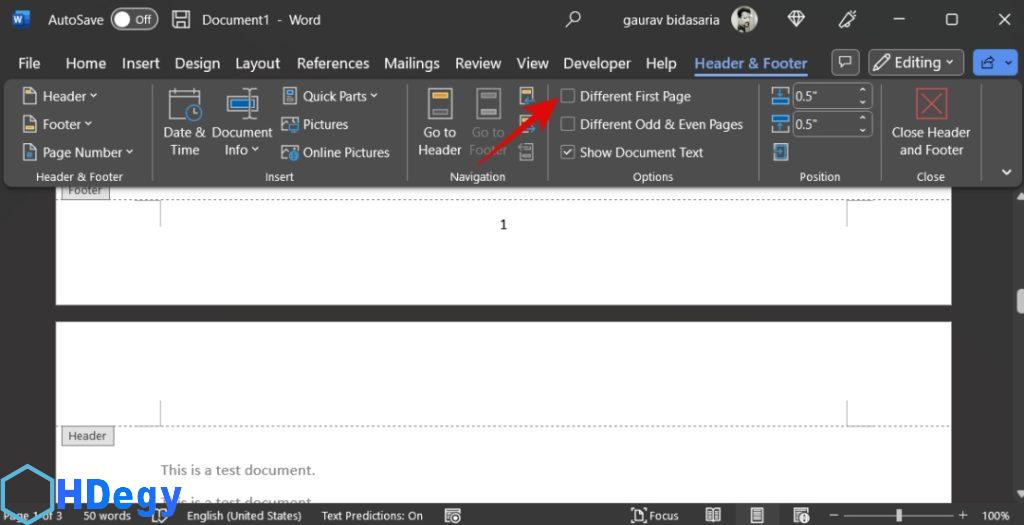Open the Editing mode button
The height and width of the screenshot is (525, 1024).
[916, 63]
